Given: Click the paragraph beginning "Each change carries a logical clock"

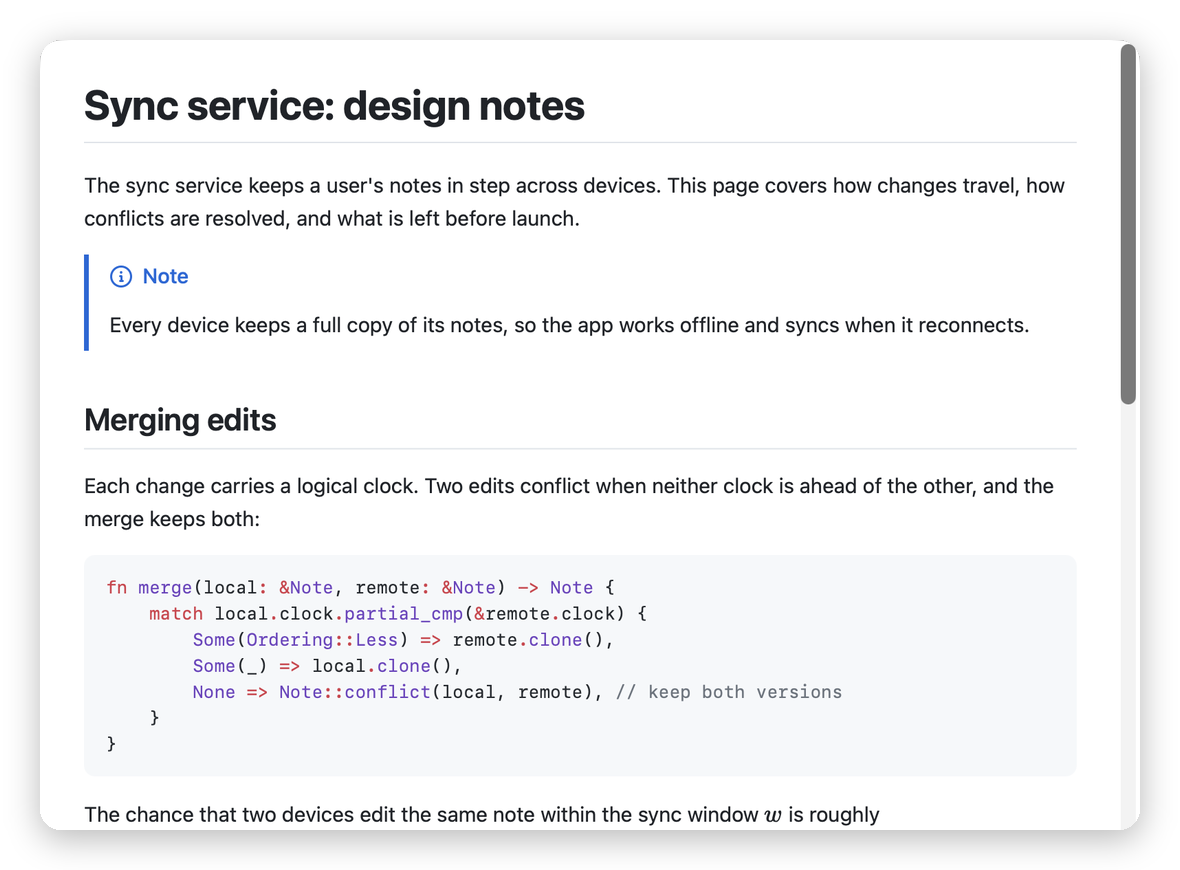Looking at the screenshot, I should click(569, 502).
